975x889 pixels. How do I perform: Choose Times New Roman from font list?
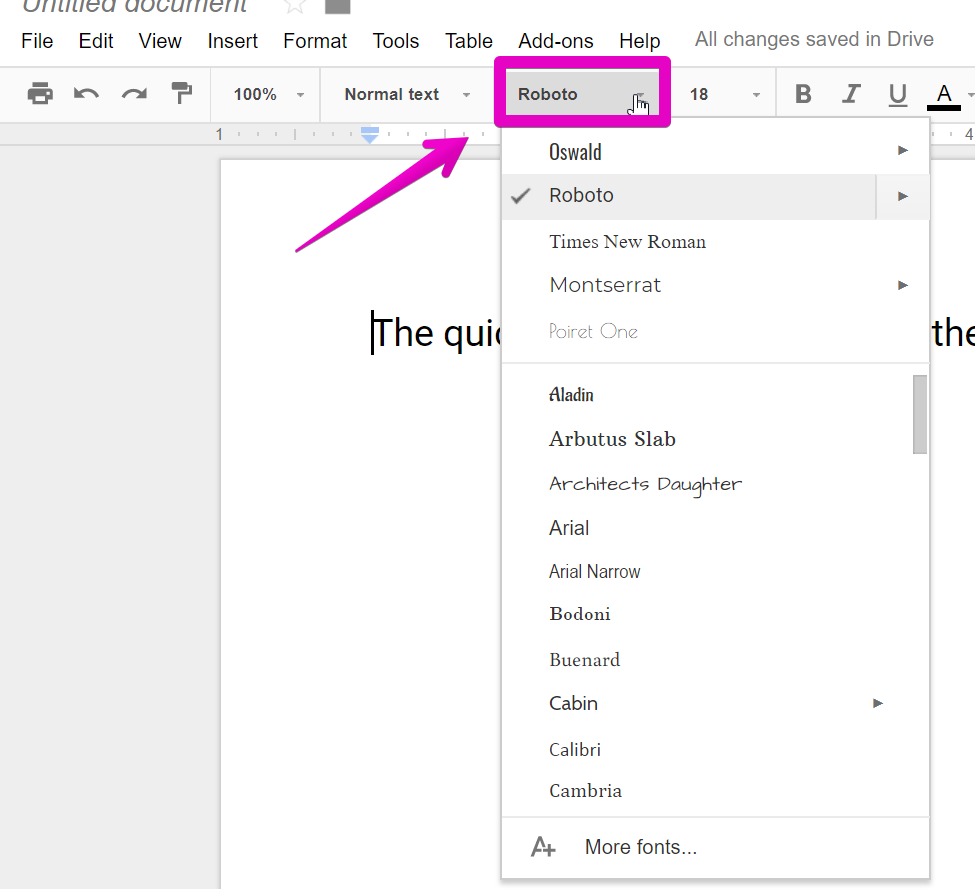[x=627, y=241]
